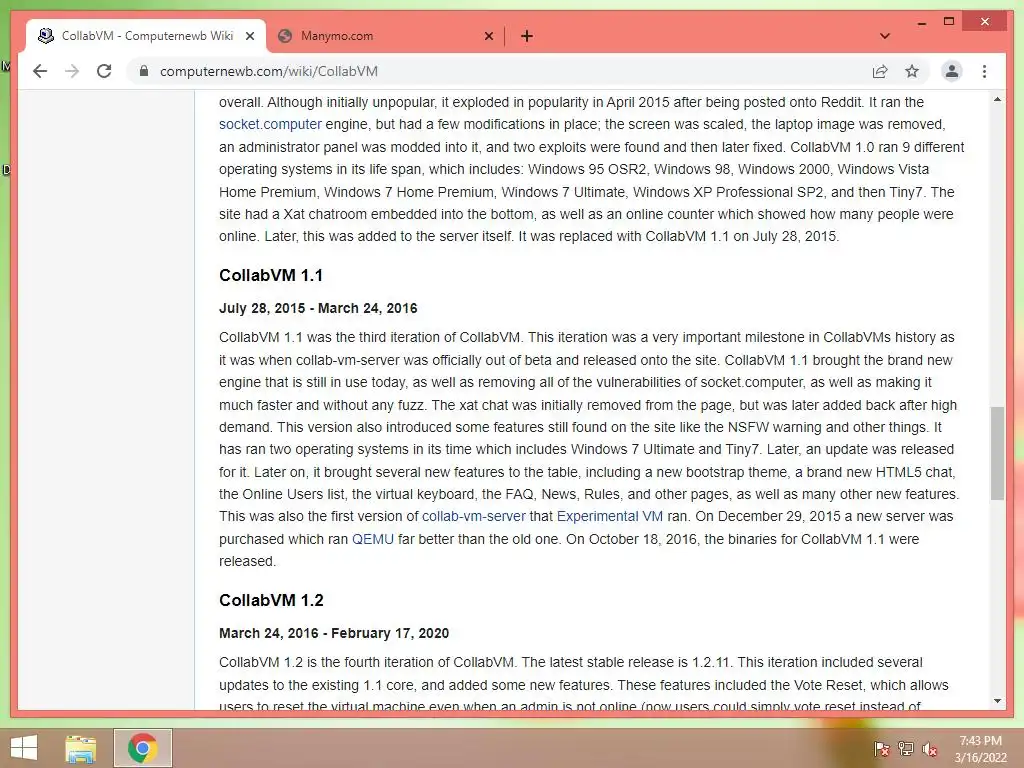Viewport: 1024px width, 768px height.
Task: Click the page scrollbar up arrow
Action: (997, 99)
